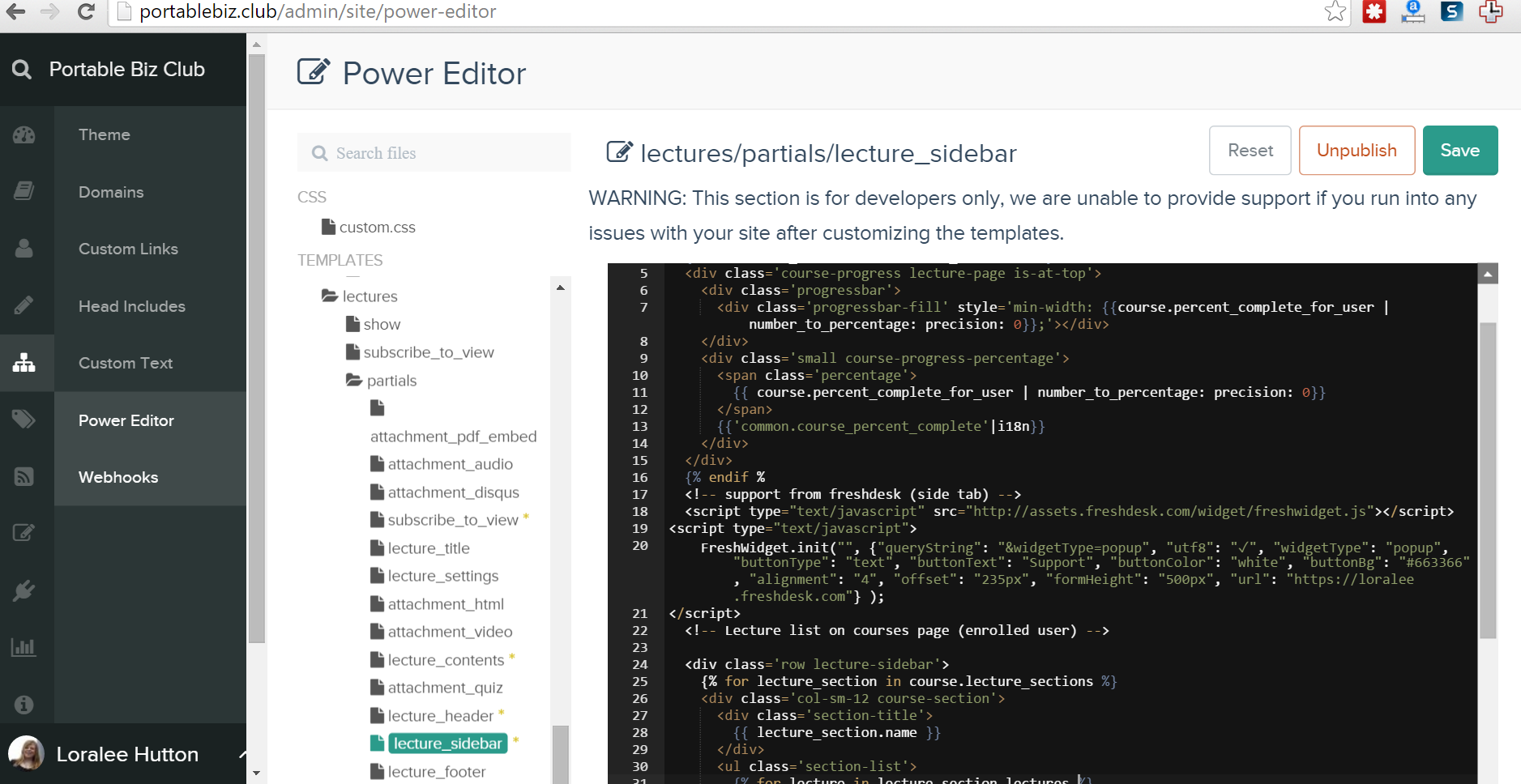The image size is (1521, 784).
Task: Click the code editor vertical scrollbar thumb
Action: pos(1488,480)
